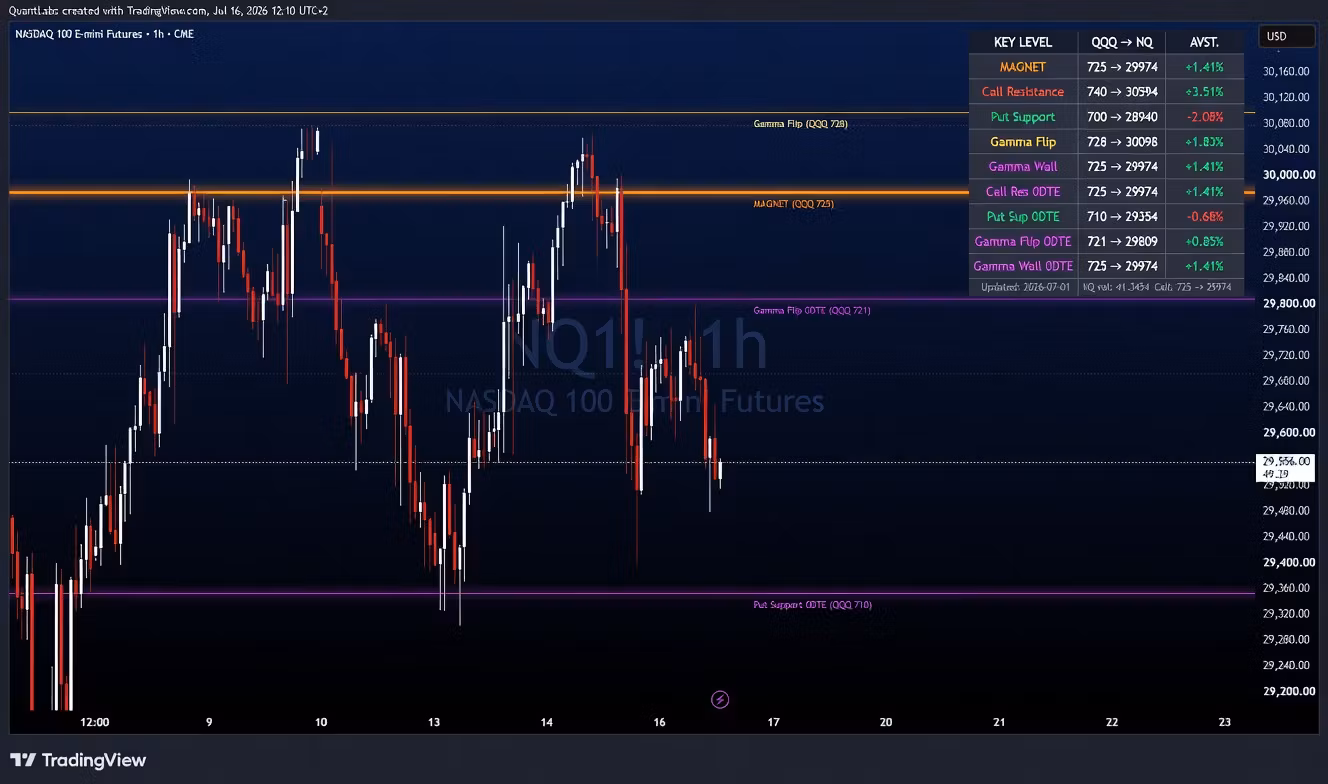Click the +0.85% Gamma Flip 0DTE value

1204,241
